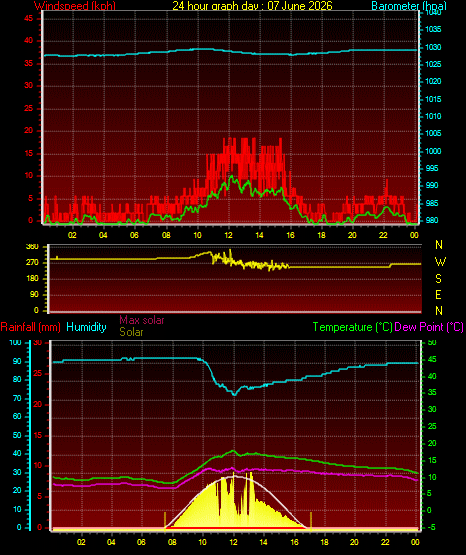The image size is (466, 555).
Task: Click the sunset marker line near 17:00
Action: pyautogui.click(x=311, y=521)
